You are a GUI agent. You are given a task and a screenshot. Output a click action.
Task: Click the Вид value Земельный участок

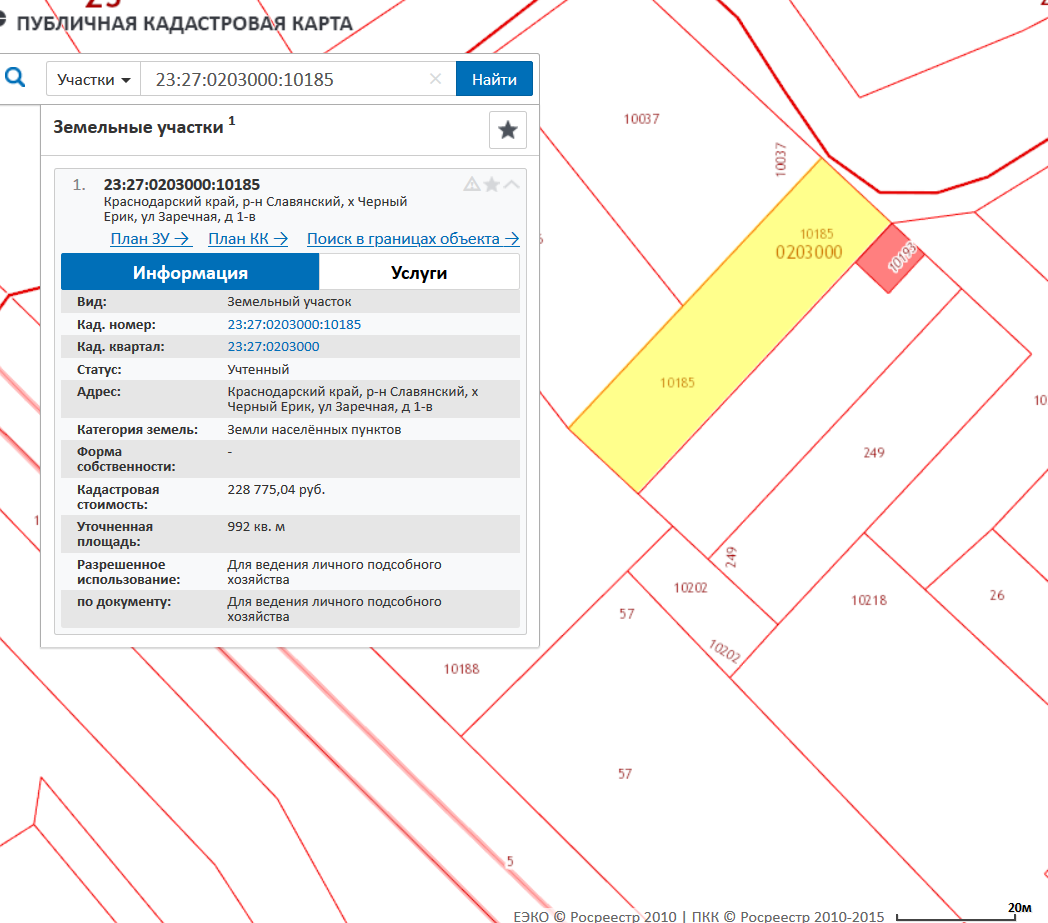(289, 301)
